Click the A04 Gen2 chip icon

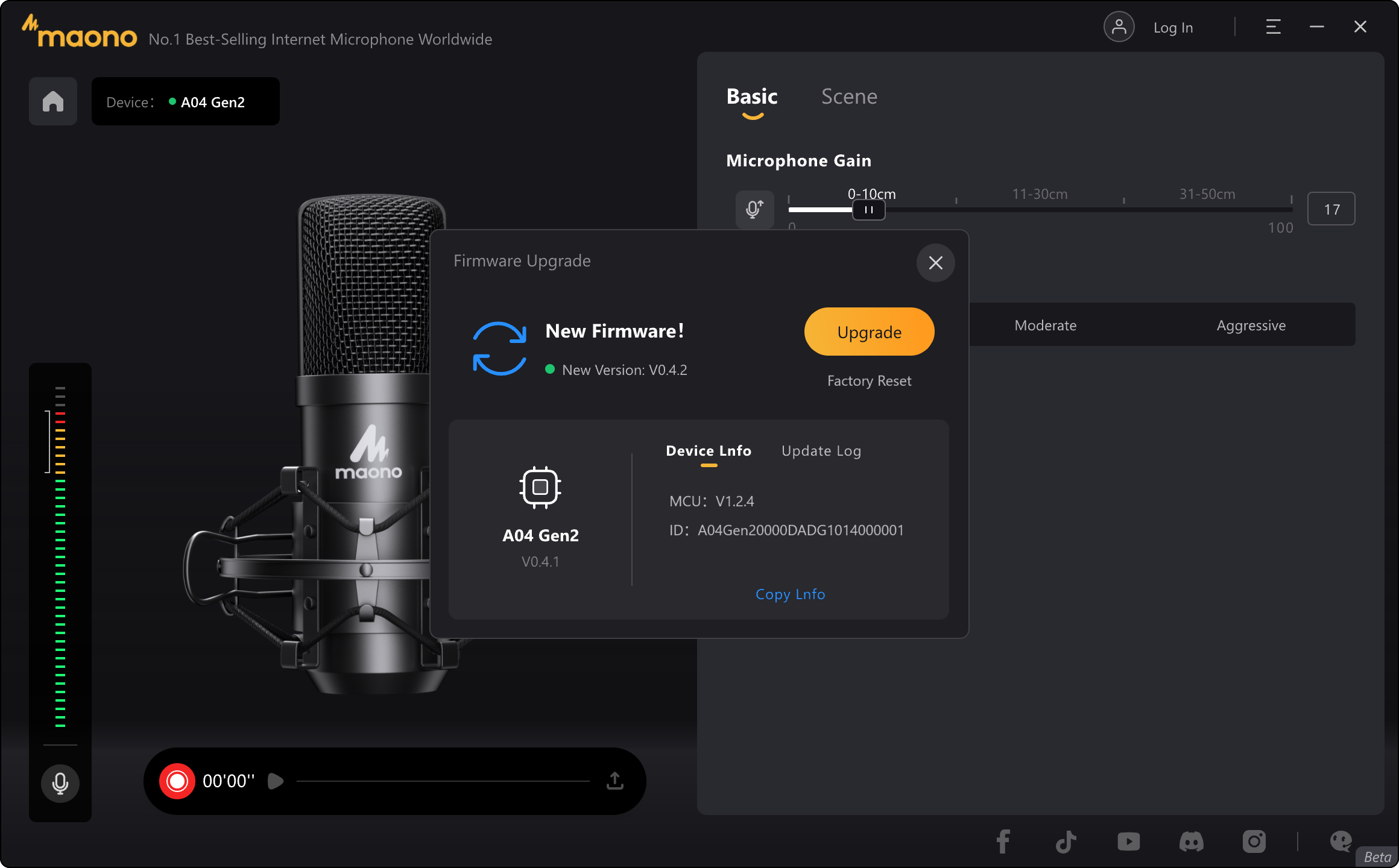click(x=540, y=487)
